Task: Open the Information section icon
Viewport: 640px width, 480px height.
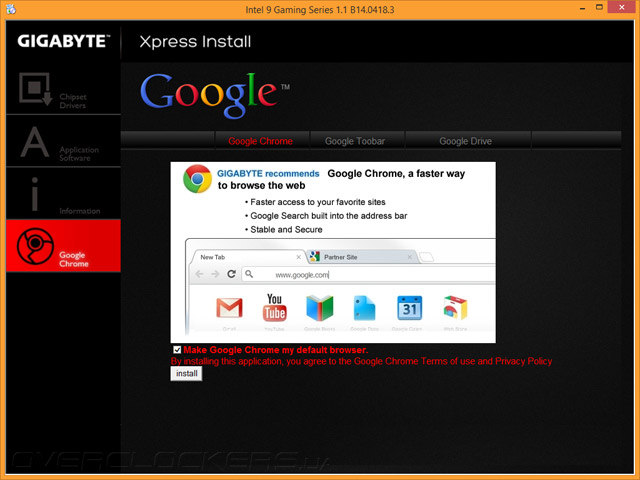Action: 35,194
